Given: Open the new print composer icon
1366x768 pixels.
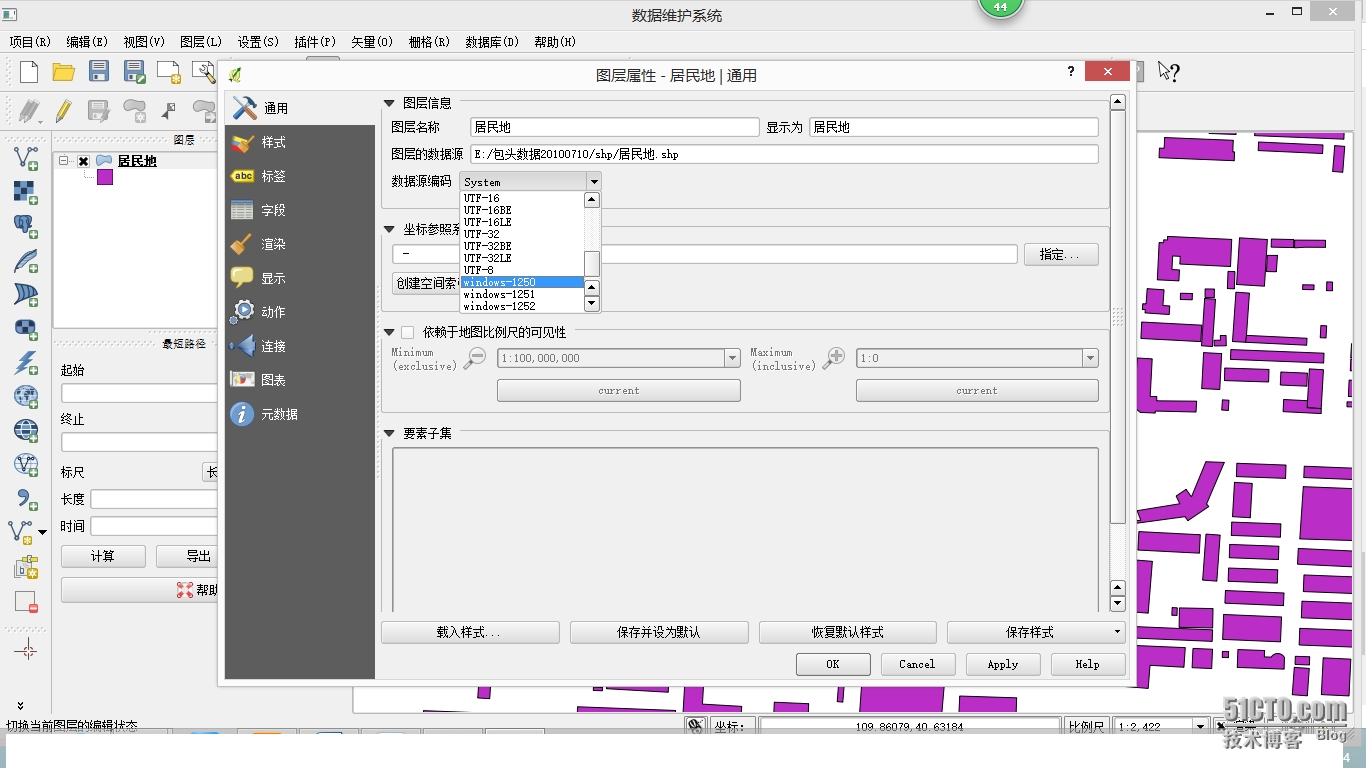Looking at the screenshot, I should 169,71.
